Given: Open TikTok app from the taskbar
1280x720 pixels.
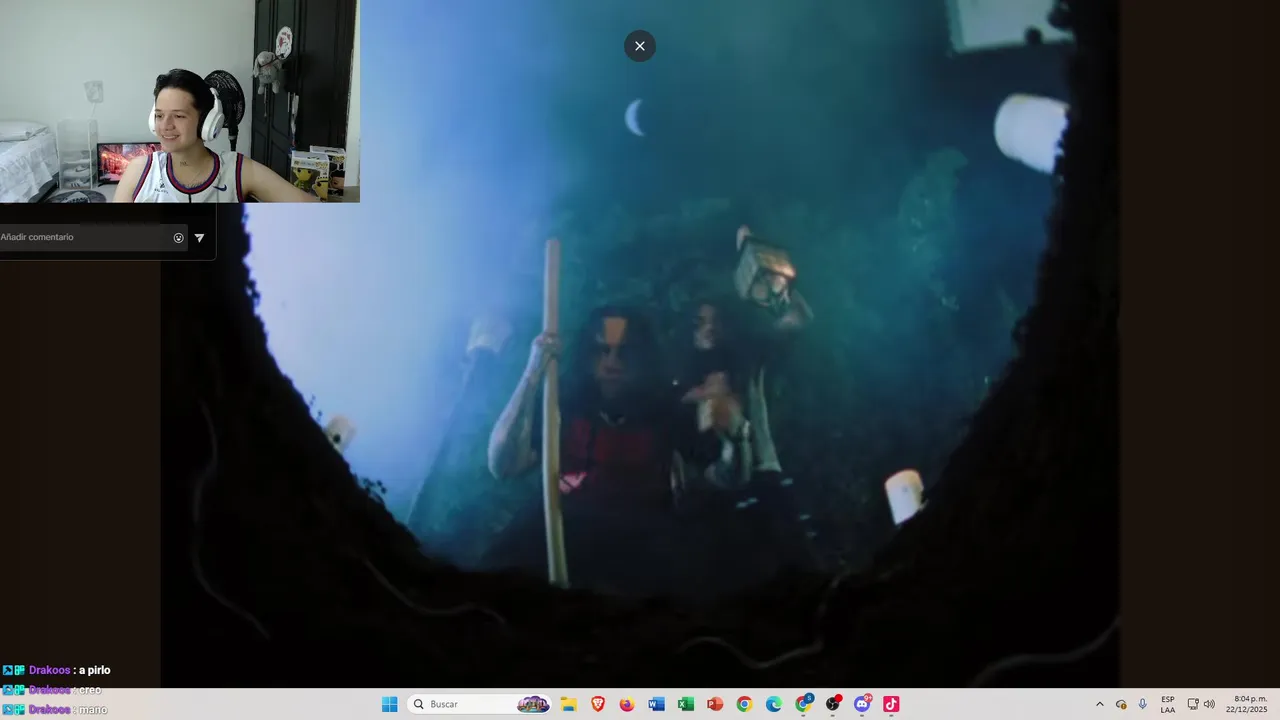Looking at the screenshot, I should coord(891,704).
